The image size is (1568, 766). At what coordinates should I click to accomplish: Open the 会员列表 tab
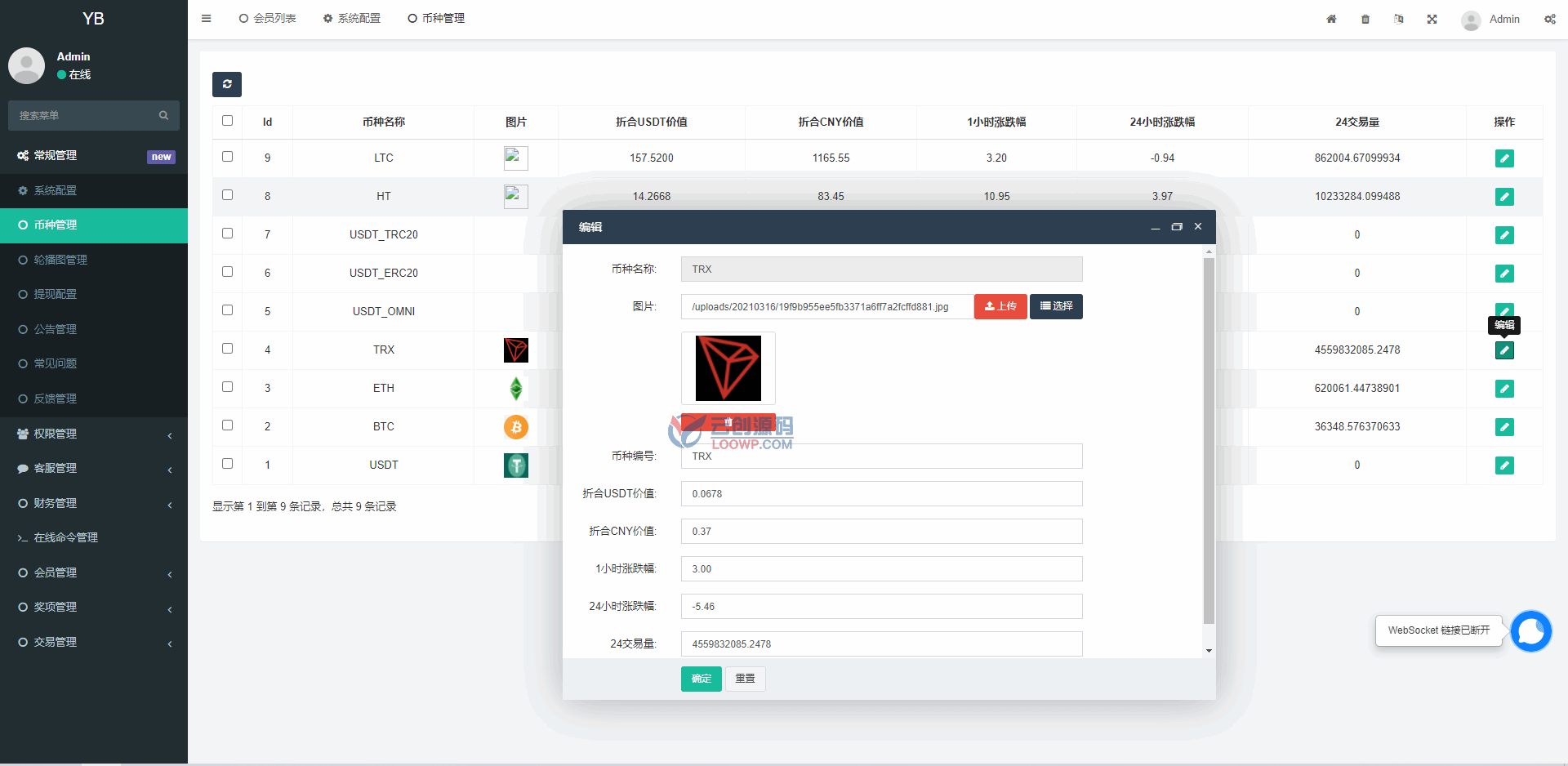(x=268, y=19)
